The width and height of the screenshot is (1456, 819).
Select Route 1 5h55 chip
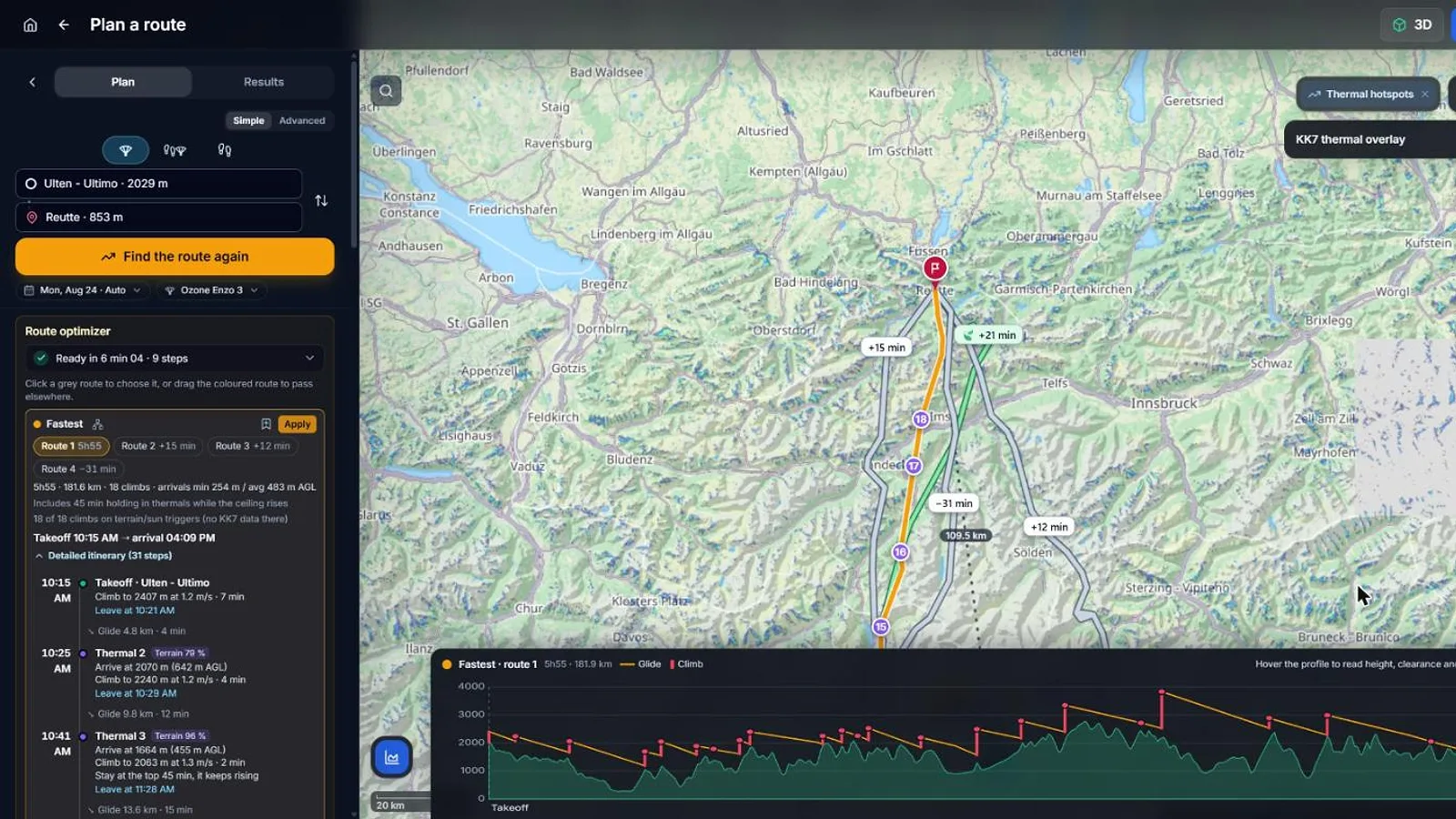[71, 446]
